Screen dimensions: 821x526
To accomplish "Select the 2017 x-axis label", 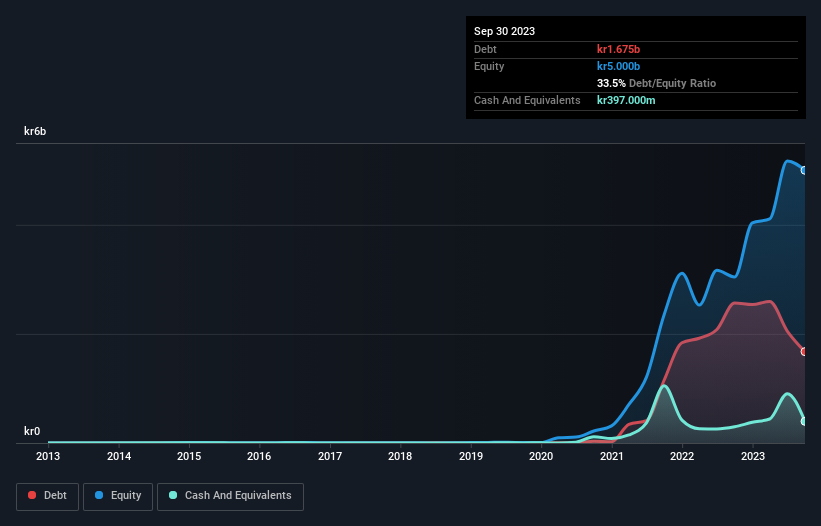I will pyautogui.click(x=330, y=456).
